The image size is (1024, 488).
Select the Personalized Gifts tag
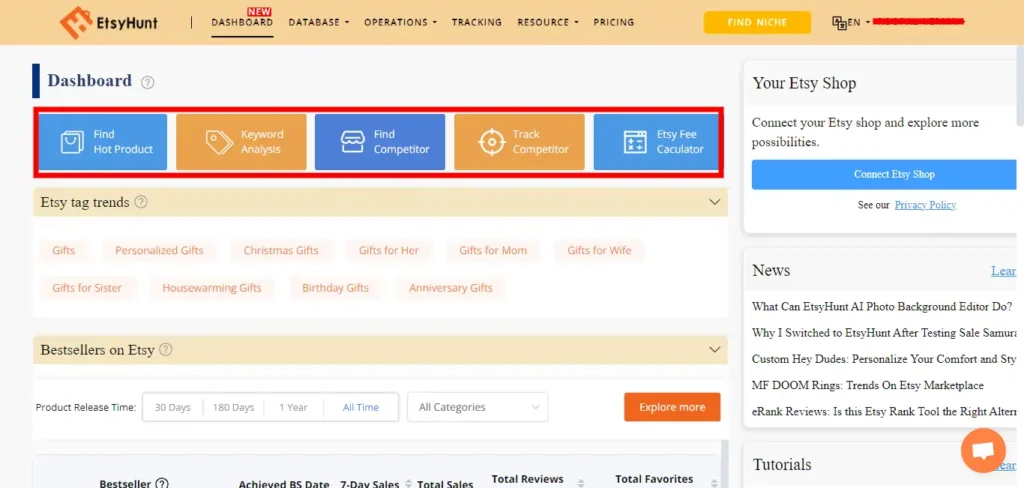(159, 250)
